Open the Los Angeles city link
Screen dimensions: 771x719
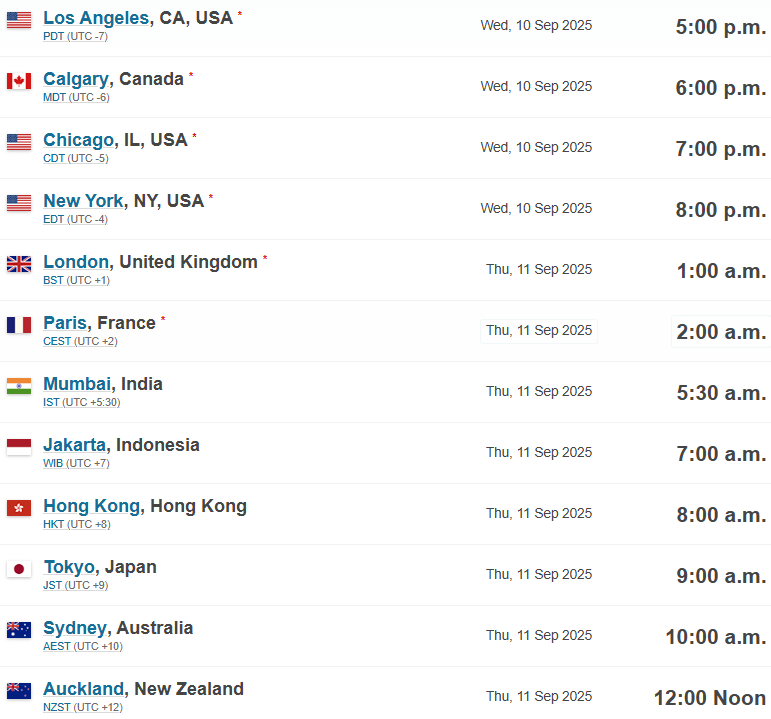[96, 18]
